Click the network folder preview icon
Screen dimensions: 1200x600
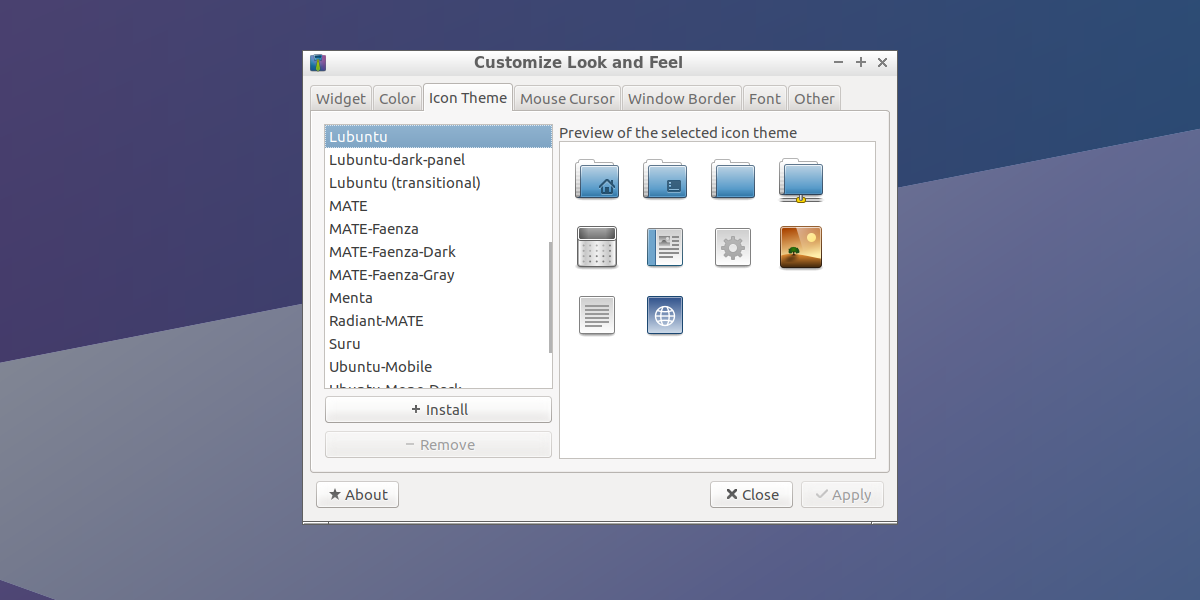click(x=801, y=181)
